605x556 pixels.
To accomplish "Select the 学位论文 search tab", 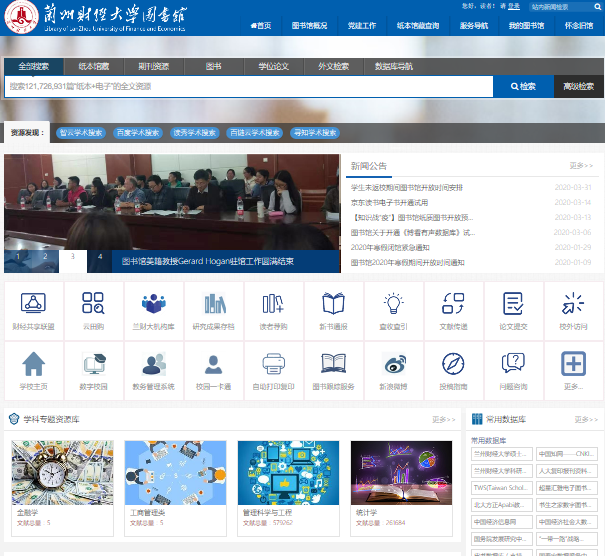I will (273, 66).
